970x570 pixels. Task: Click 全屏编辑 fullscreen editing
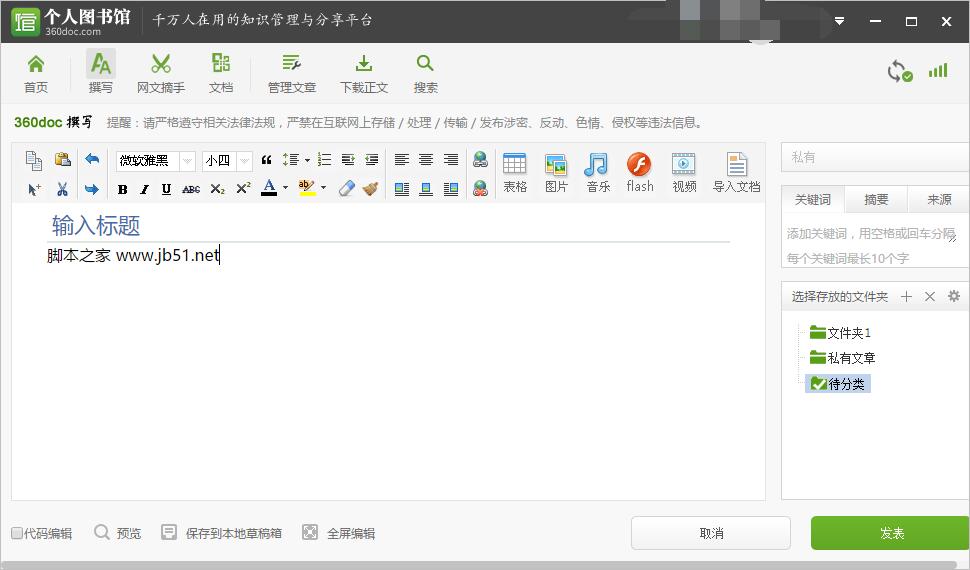click(338, 533)
